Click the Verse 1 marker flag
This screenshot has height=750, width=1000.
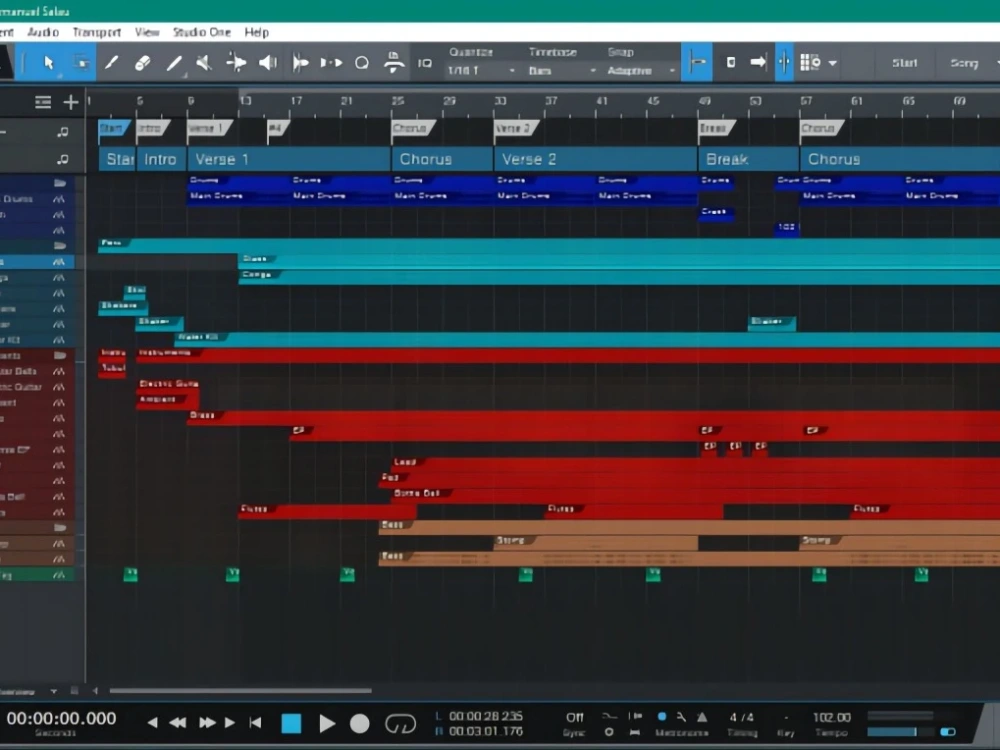[209, 128]
